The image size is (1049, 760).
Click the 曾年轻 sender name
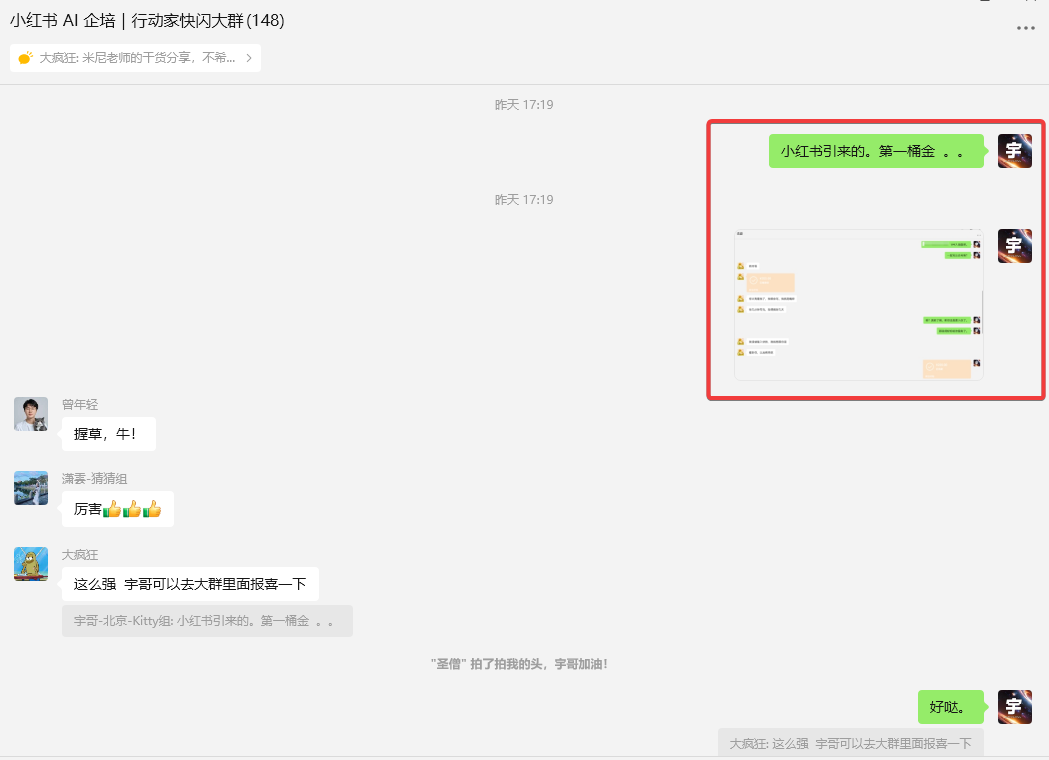click(80, 405)
